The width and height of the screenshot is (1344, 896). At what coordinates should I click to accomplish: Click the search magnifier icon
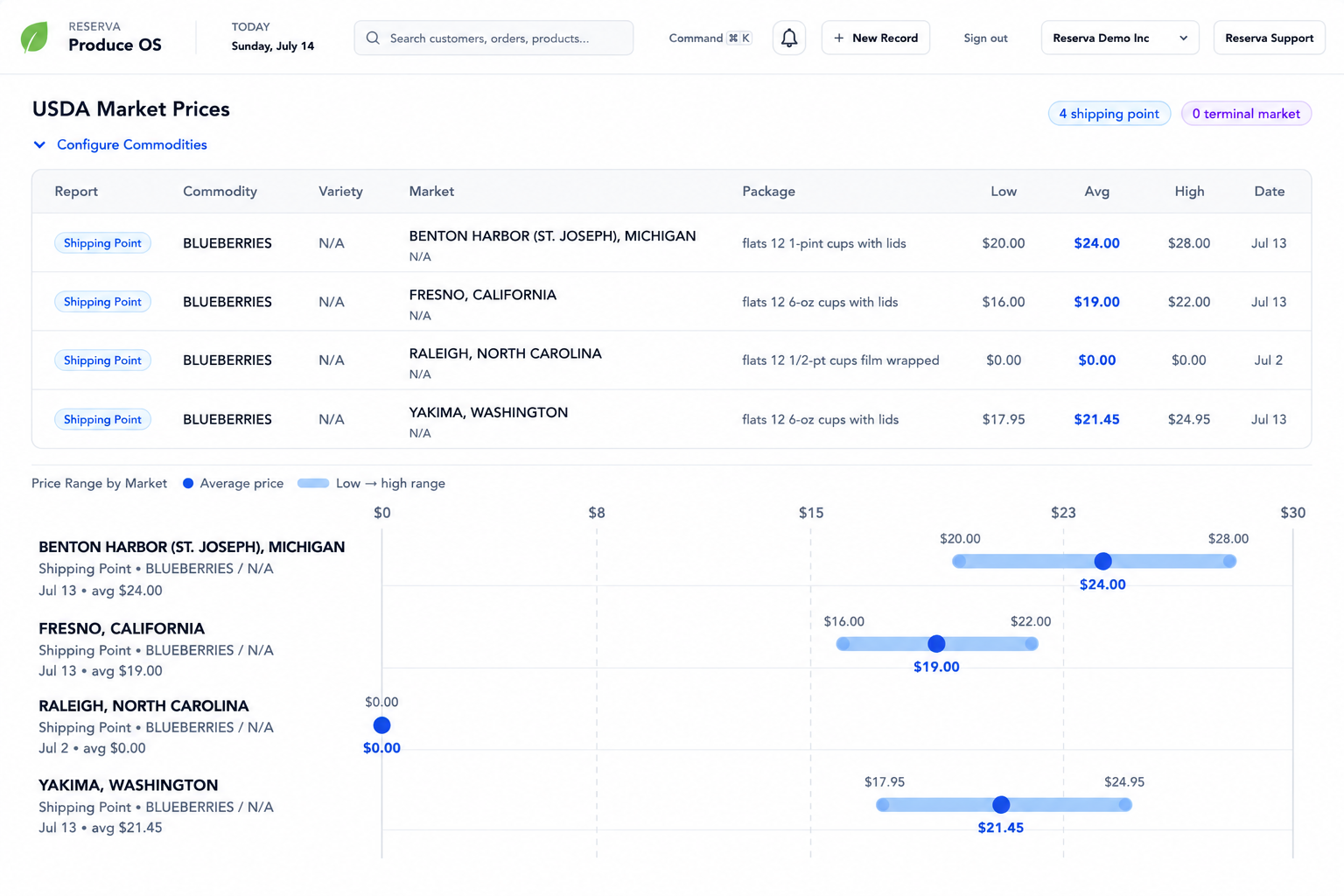click(x=373, y=38)
